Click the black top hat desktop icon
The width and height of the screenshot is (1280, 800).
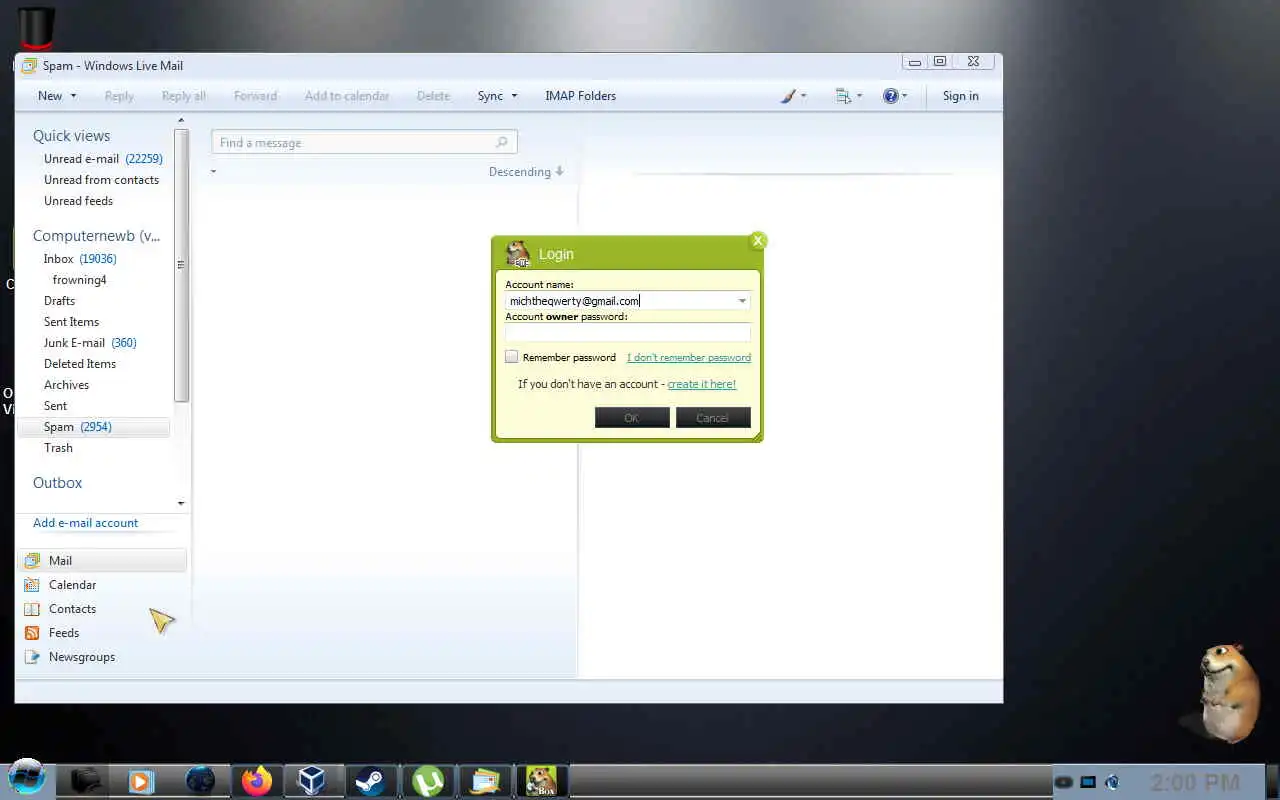coord(36,28)
